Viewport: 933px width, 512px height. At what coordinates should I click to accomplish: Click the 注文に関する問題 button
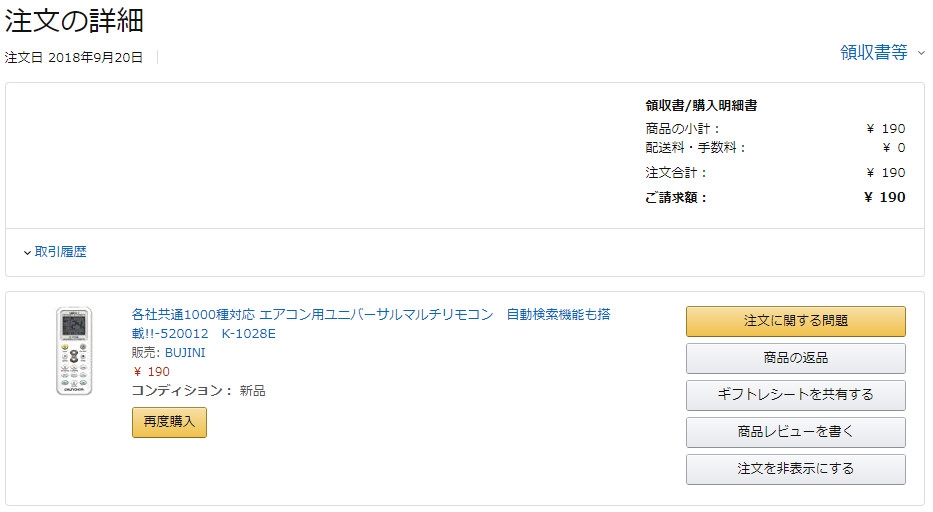(x=795, y=321)
